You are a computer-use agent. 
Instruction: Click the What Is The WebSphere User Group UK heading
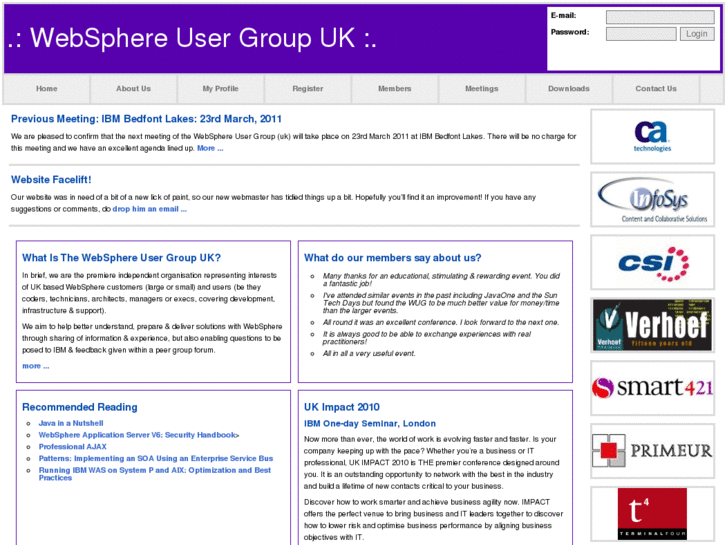[121, 258]
